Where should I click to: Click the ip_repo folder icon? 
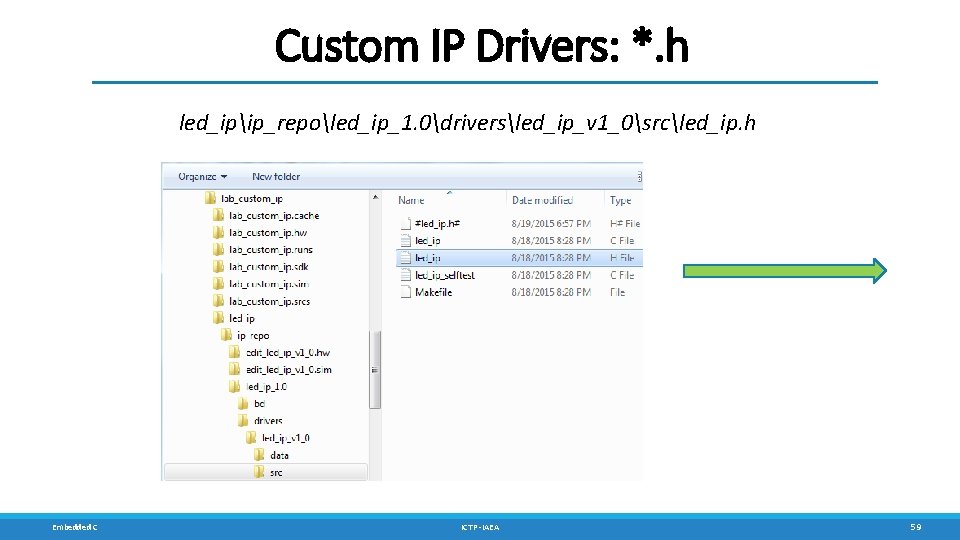(x=227, y=335)
